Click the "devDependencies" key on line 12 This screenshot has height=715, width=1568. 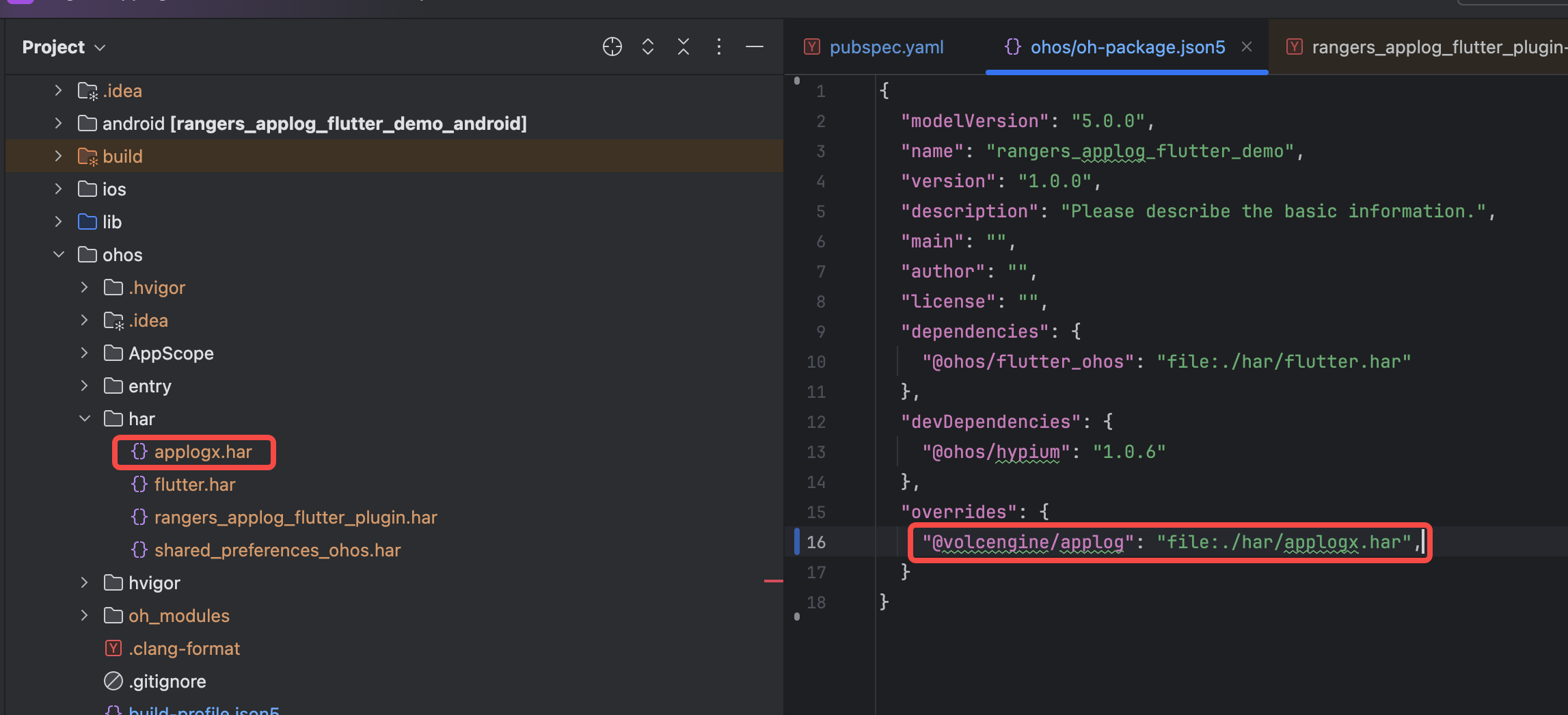click(x=991, y=422)
